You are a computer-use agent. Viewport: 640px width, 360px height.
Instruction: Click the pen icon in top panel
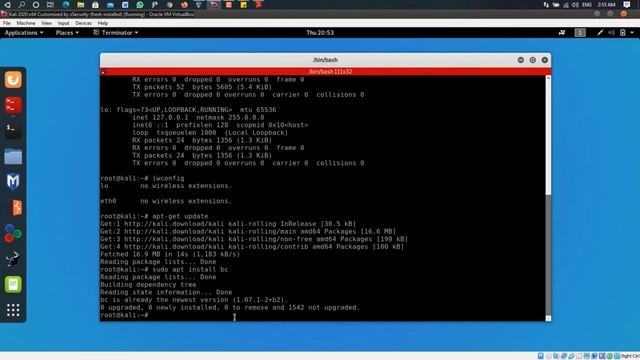point(600,33)
